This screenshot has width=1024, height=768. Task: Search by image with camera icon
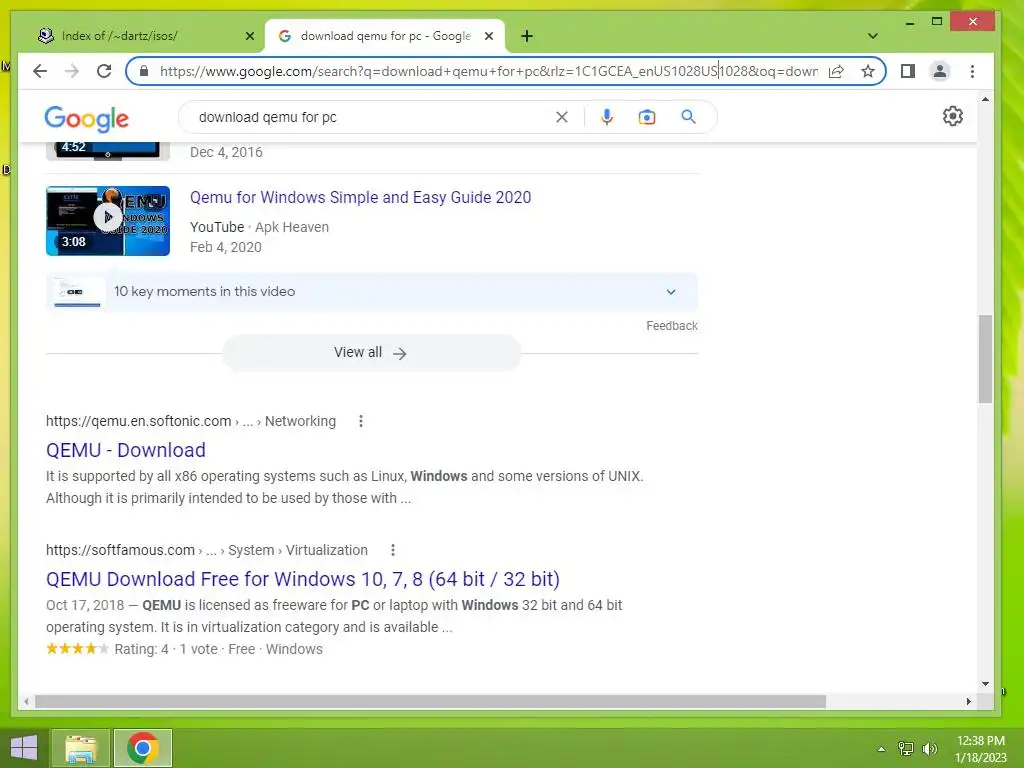[x=647, y=117]
